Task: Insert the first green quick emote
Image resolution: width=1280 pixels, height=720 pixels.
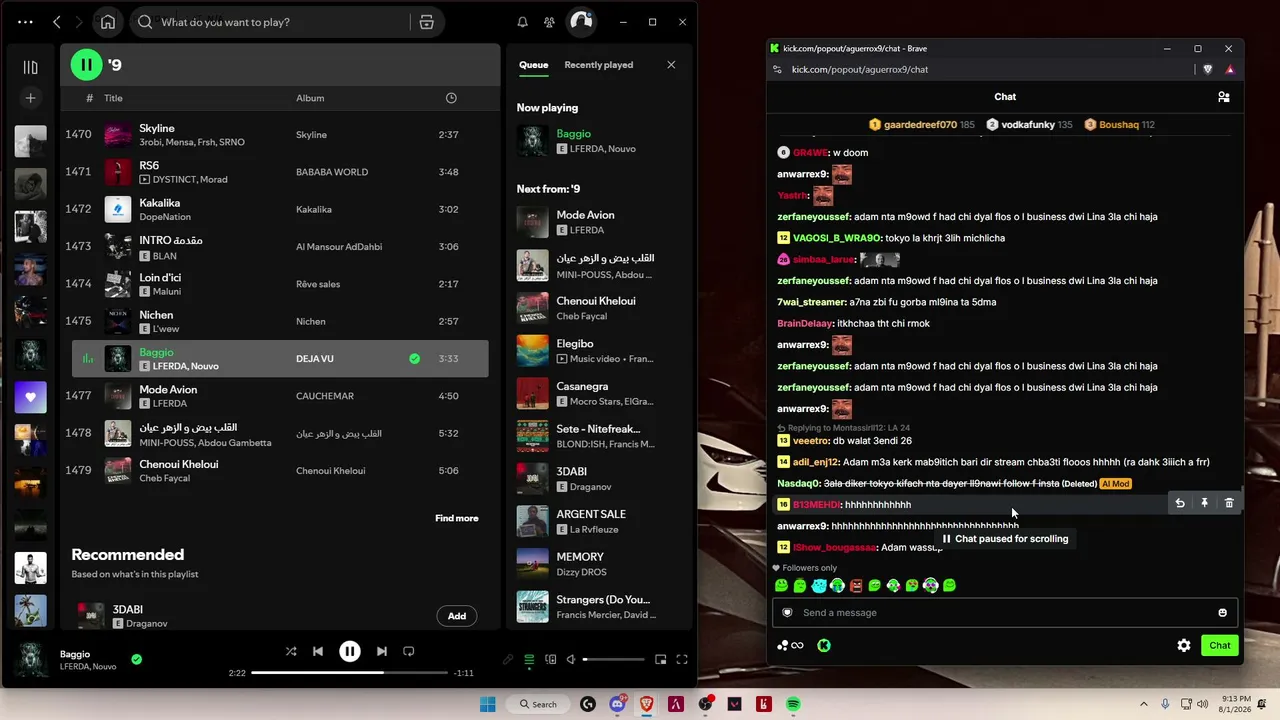Action: (x=782, y=586)
